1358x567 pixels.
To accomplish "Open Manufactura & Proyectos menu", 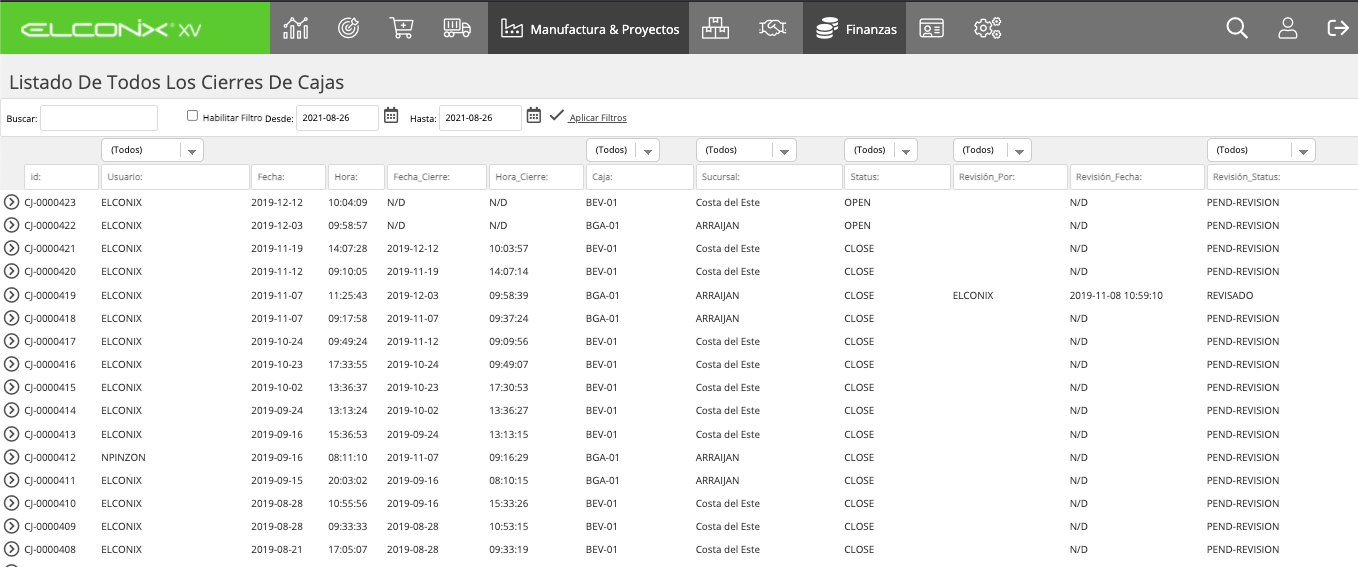I will 590,28.
